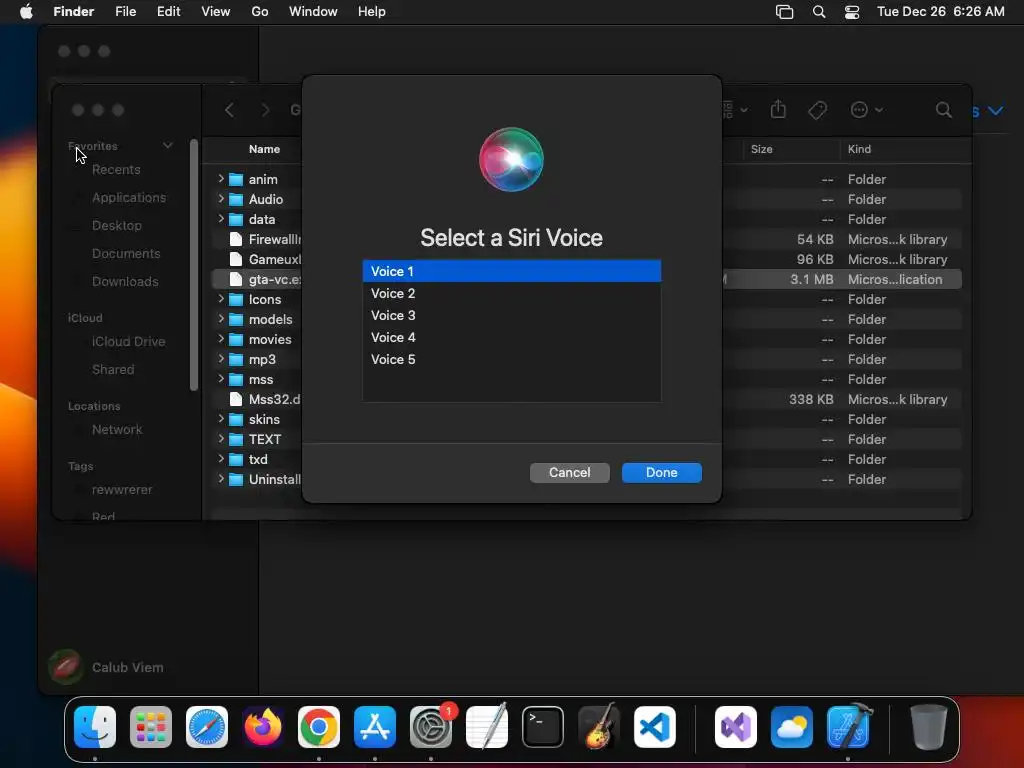Sort by the Name column header
The width and height of the screenshot is (1024, 768).
[264, 149]
